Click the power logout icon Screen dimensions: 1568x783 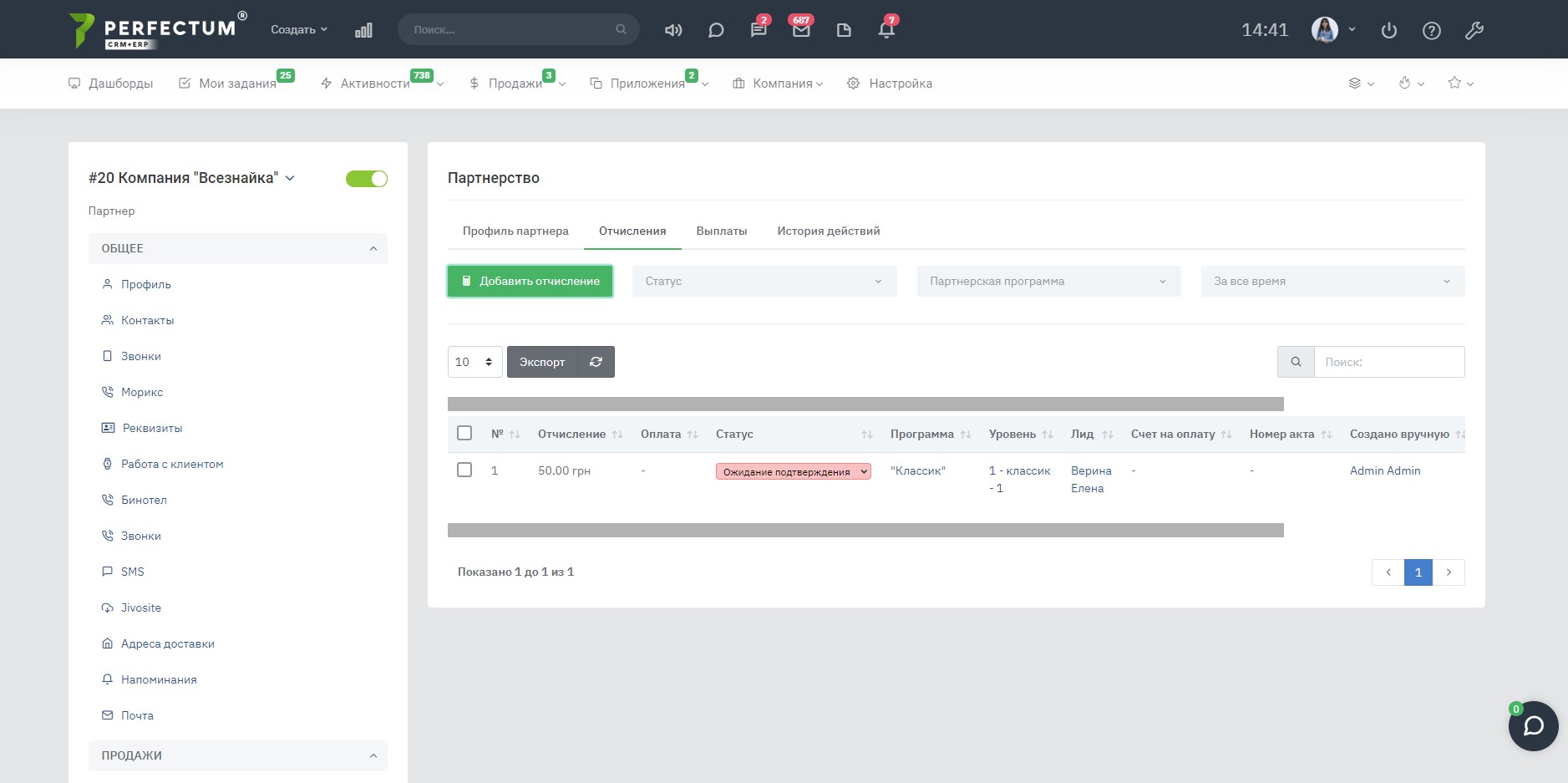tap(1388, 31)
